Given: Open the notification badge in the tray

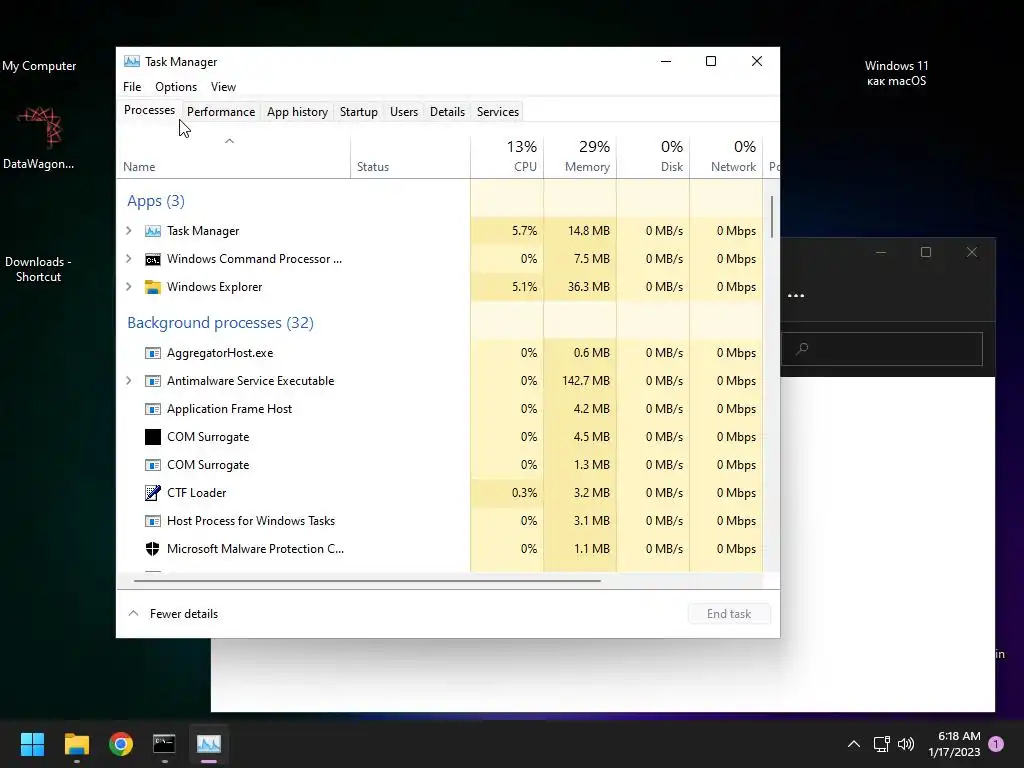Looking at the screenshot, I should coord(996,743).
